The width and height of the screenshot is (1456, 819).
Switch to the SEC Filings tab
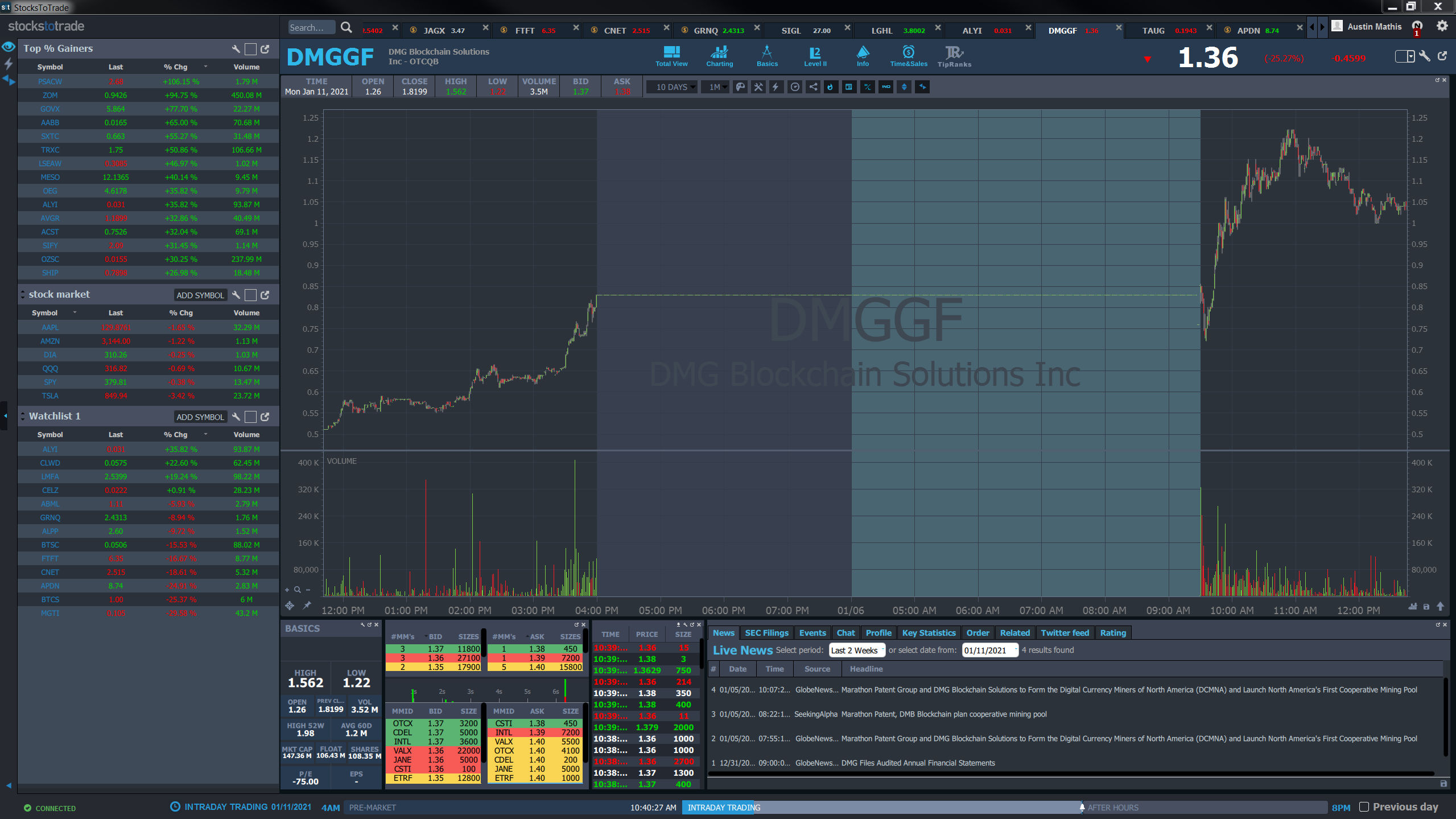(x=766, y=633)
